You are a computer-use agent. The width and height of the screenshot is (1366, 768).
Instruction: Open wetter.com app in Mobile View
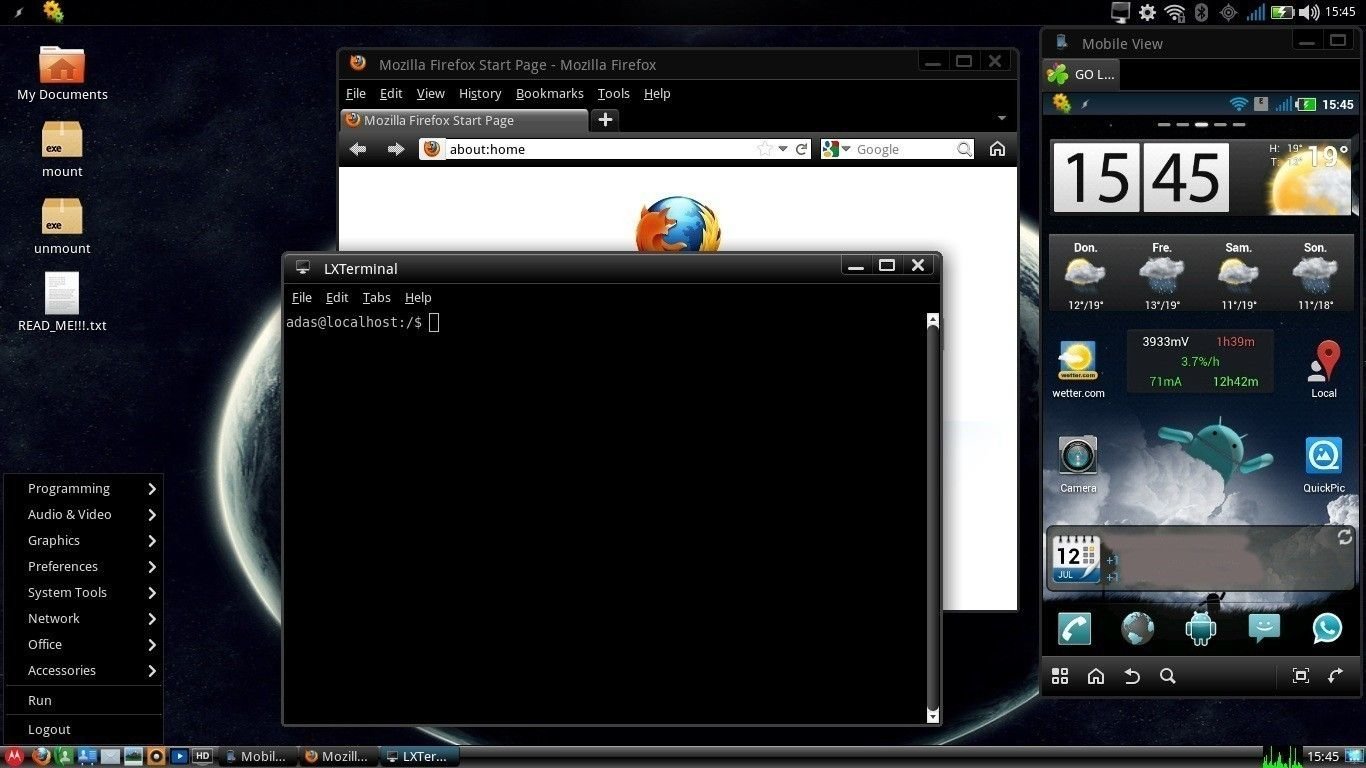point(1078,370)
